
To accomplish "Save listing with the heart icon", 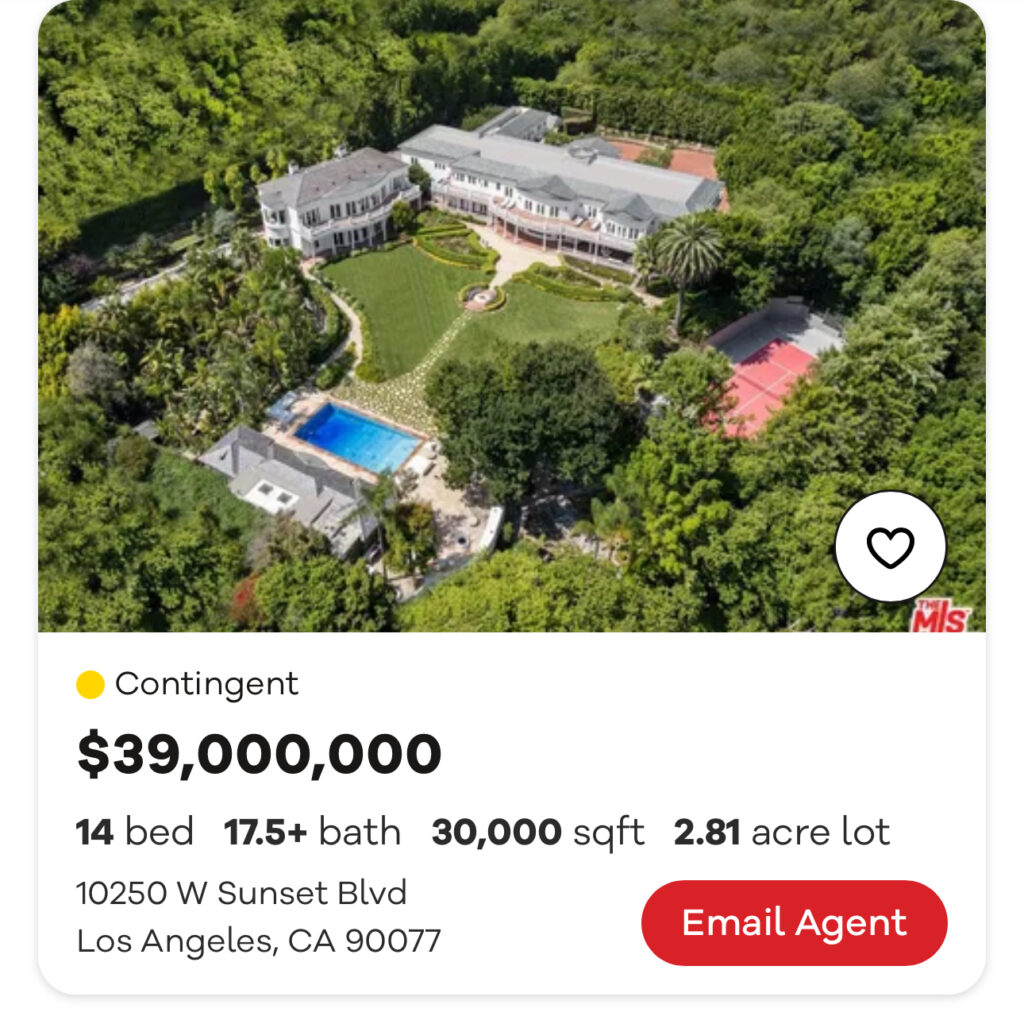I will (x=889, y=547).
